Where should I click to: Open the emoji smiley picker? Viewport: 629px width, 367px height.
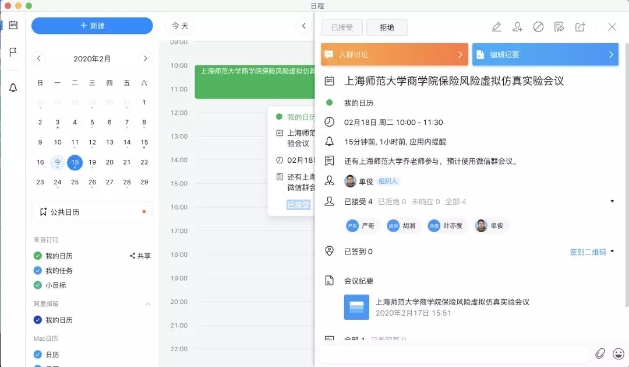point(619,353)
